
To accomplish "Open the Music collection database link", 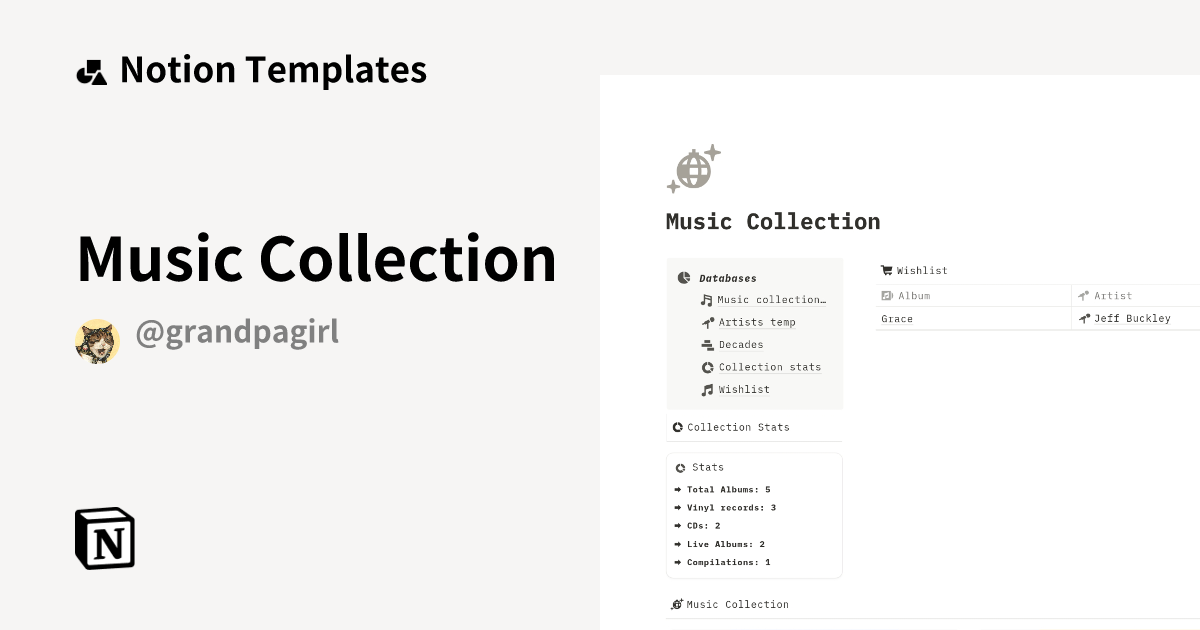I will [770, 299].
